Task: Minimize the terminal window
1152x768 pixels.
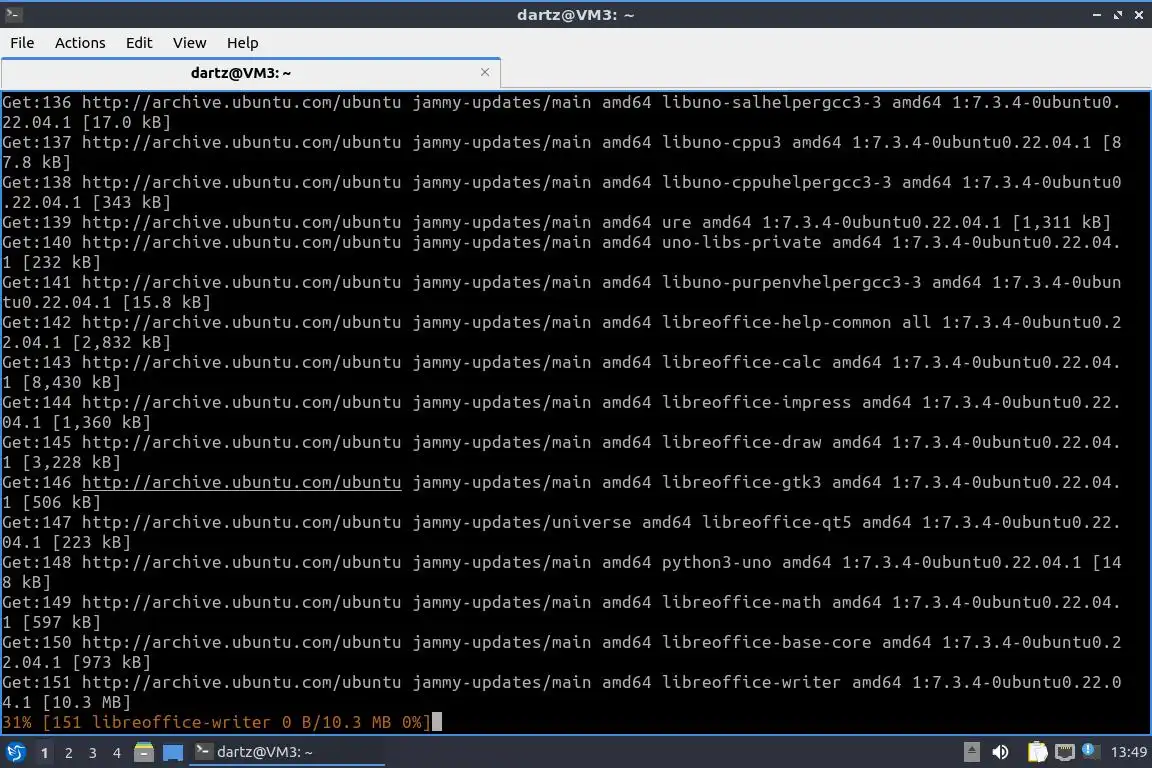Action: click(x=1097, y=15)
